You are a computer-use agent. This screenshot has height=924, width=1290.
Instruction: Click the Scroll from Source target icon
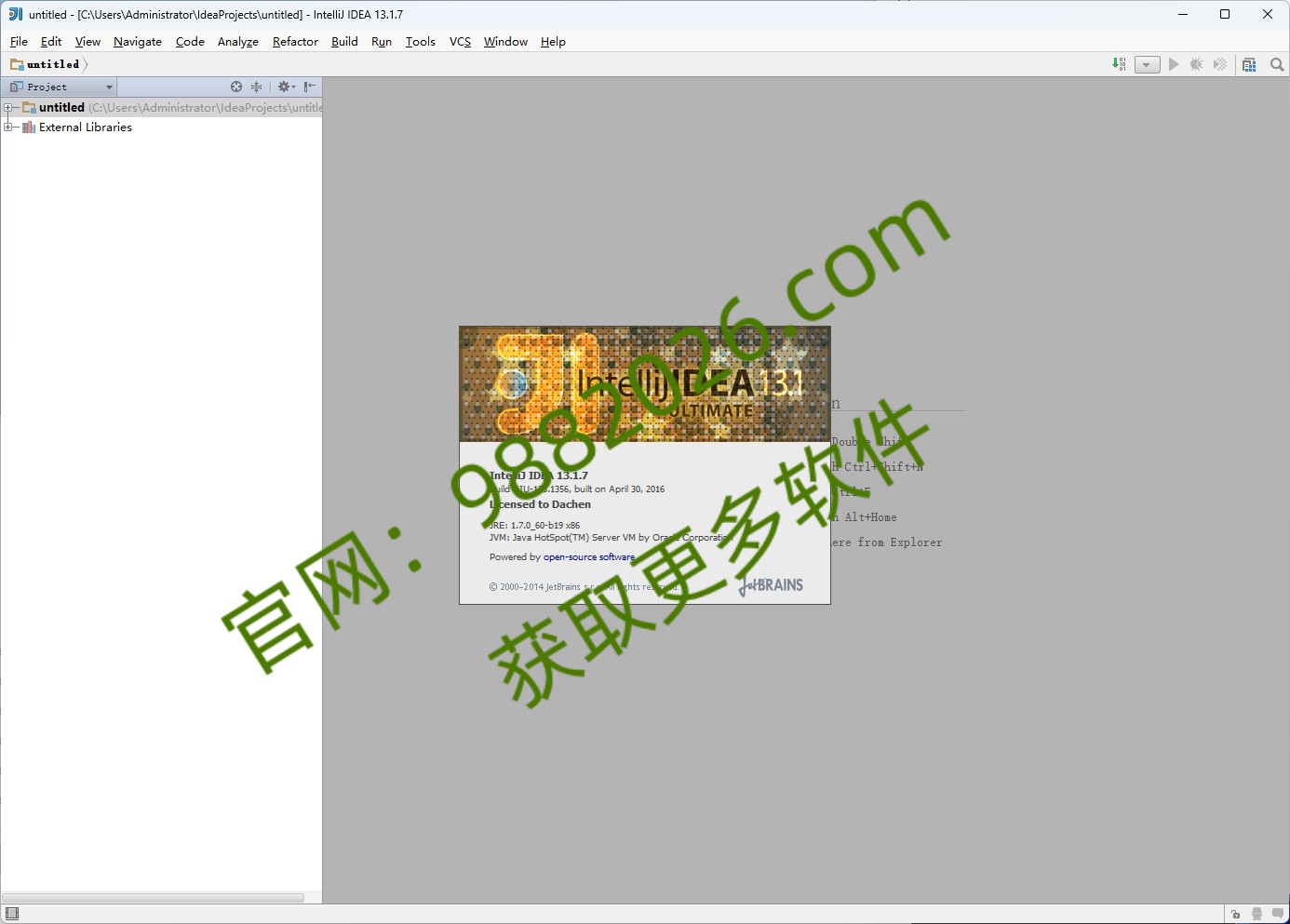[x=236, y=87]
